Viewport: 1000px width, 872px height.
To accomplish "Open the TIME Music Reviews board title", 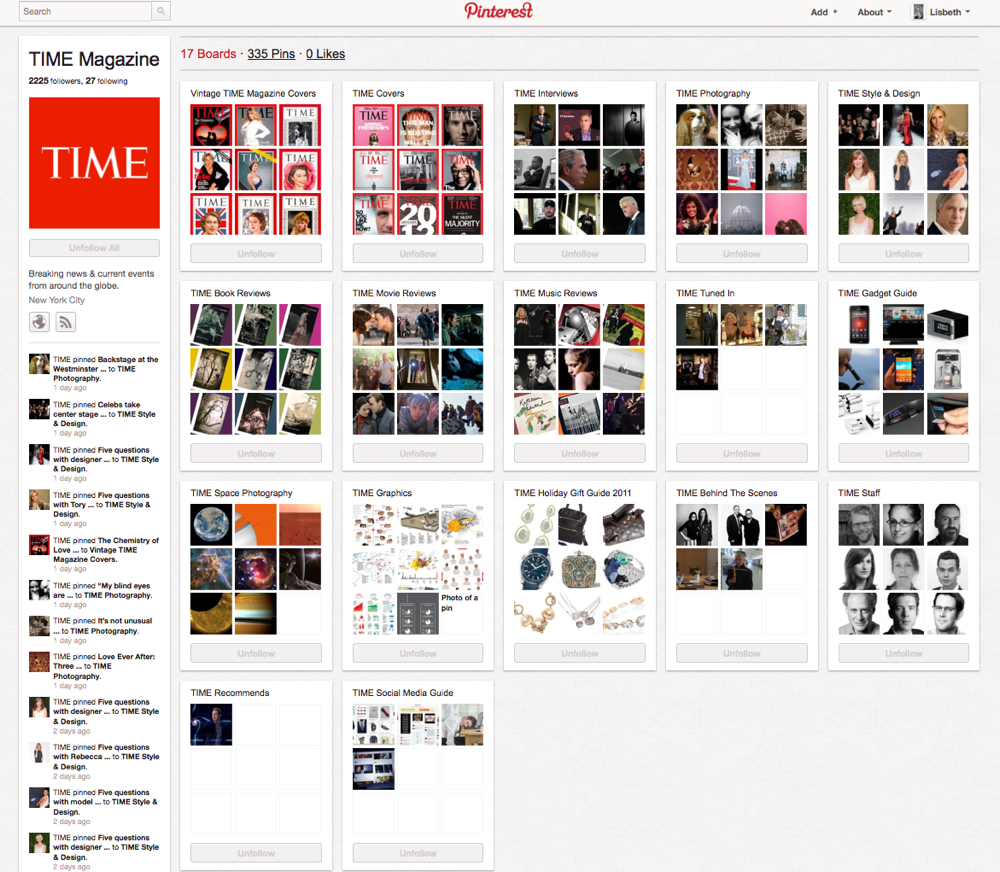I will tap(555, 293).
